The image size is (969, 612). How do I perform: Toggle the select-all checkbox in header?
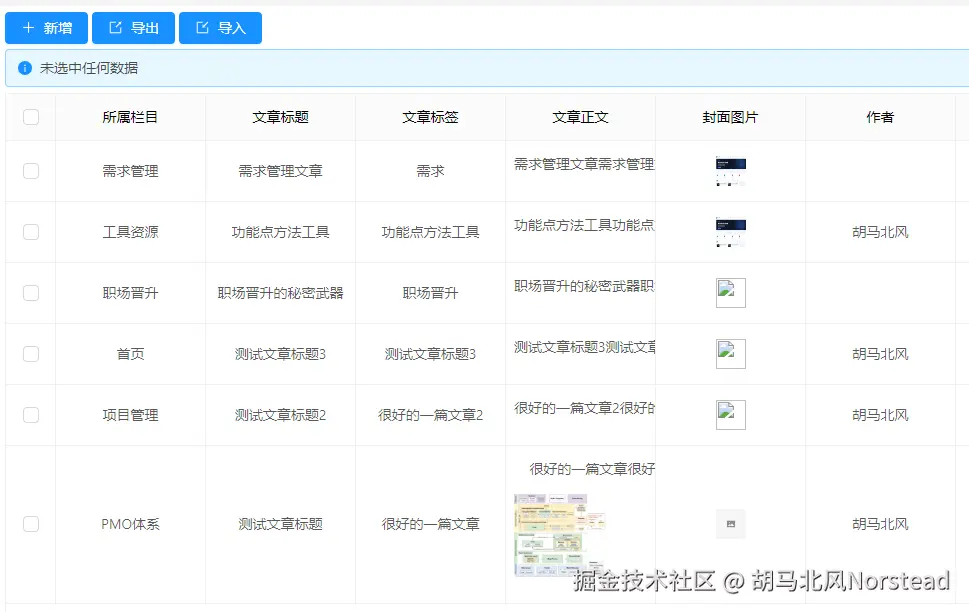[x=31, y=117]
